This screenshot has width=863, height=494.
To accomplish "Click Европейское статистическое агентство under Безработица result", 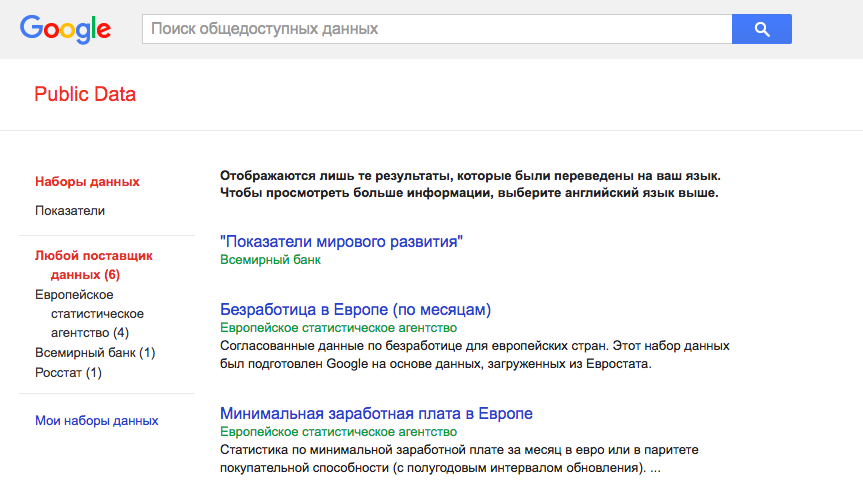I will (338, 328).
